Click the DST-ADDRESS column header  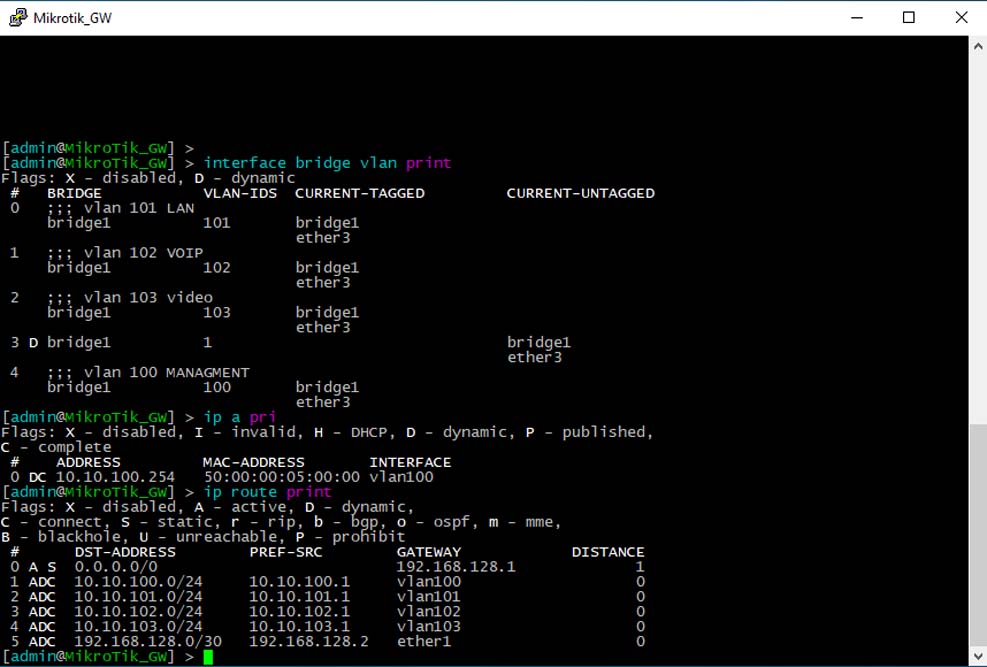click(x=125, y=552)
